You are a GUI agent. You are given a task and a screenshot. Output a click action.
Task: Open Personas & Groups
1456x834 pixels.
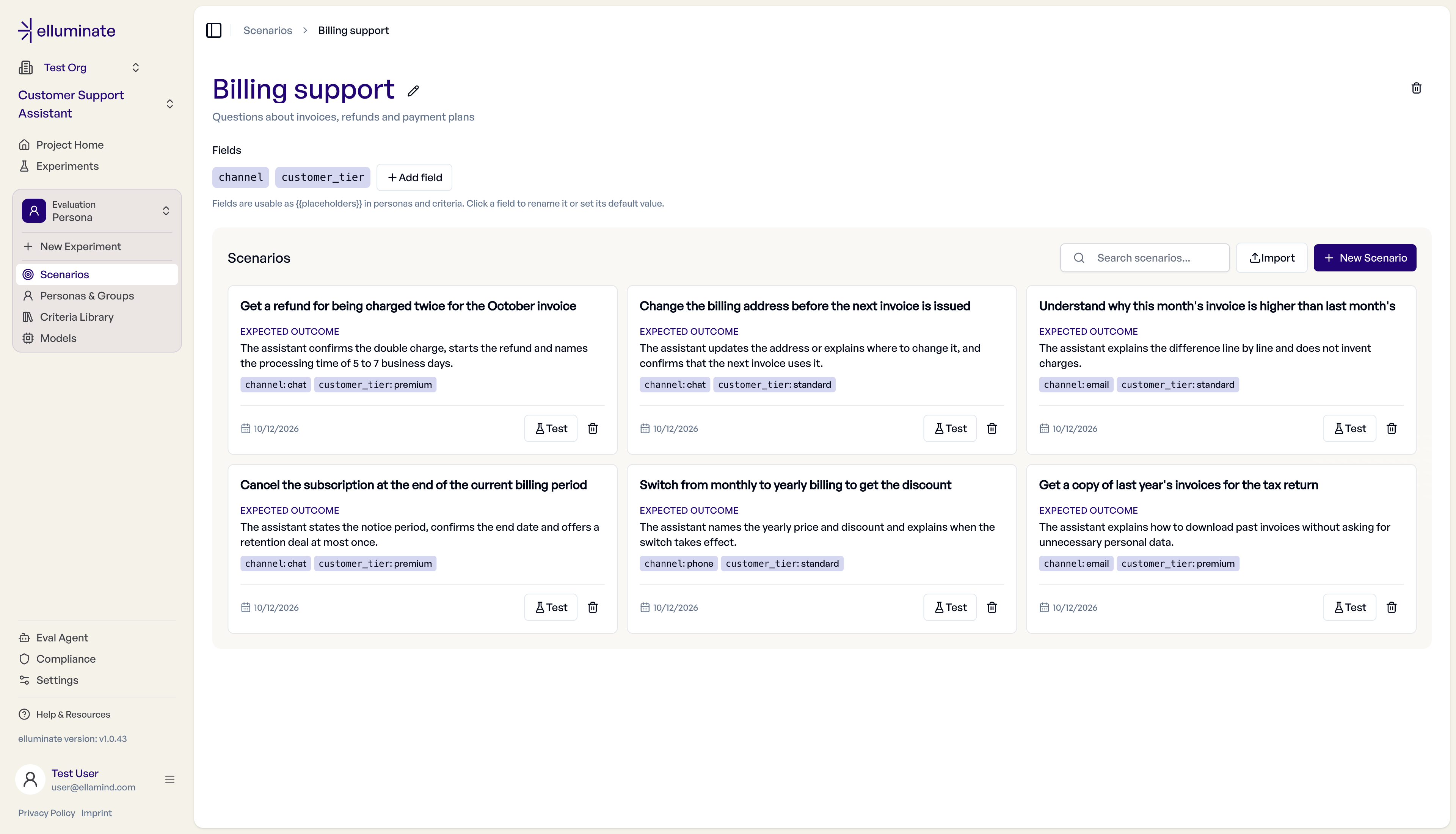click(86, 296)
